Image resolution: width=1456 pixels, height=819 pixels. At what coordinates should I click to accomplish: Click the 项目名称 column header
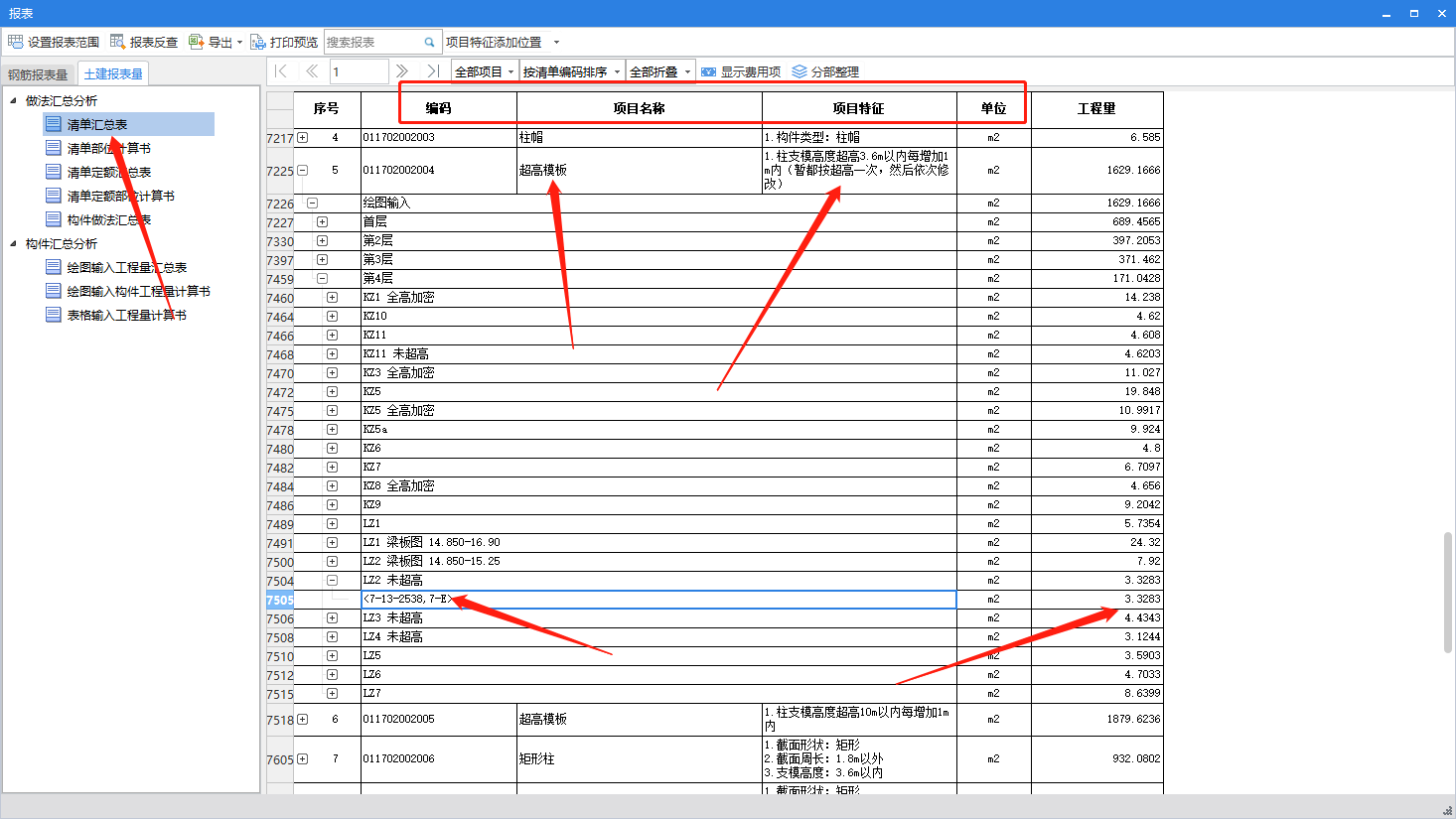click(640, 108)
